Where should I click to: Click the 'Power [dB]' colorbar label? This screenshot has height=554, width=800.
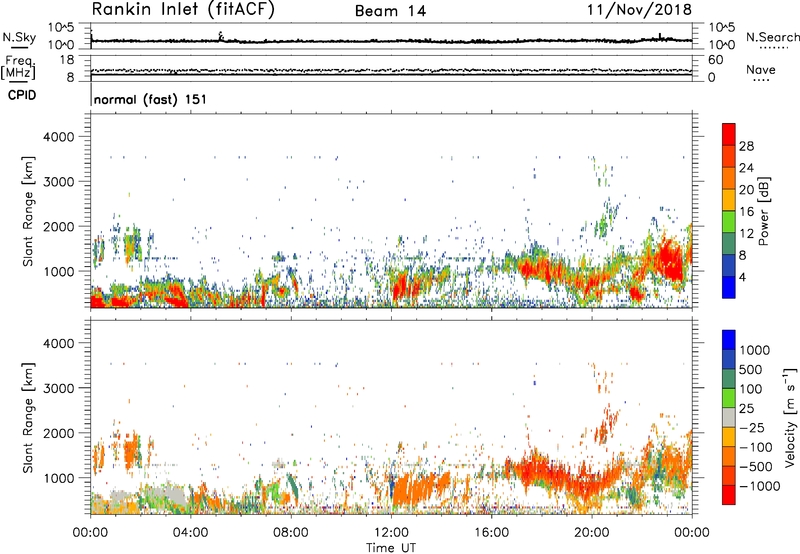tap(763, 211)
